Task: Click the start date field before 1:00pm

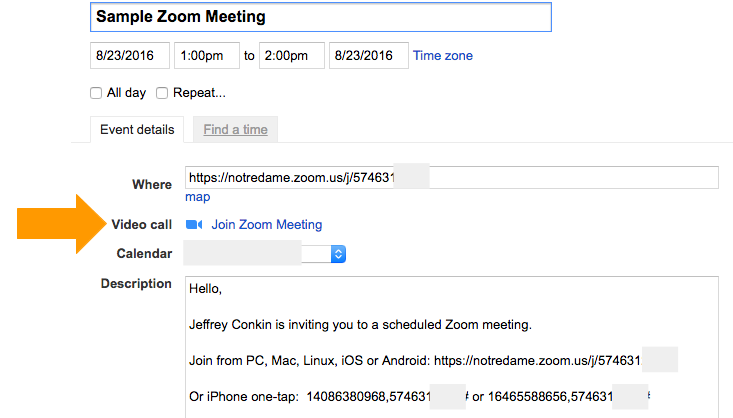Action: [129, 56]
